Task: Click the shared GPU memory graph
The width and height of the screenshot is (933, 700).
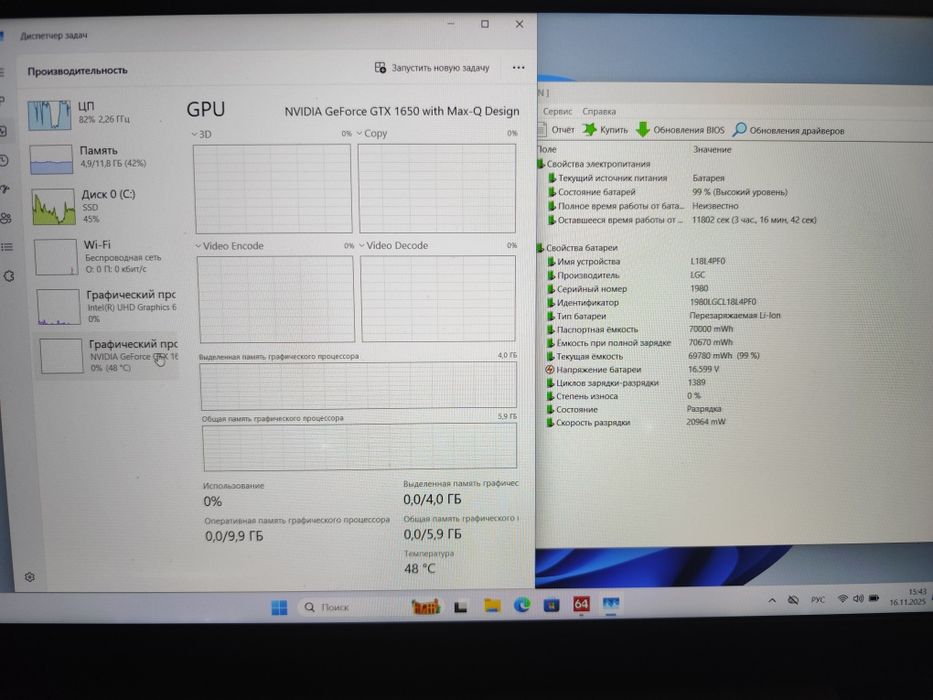Action: tap(359, 446)
